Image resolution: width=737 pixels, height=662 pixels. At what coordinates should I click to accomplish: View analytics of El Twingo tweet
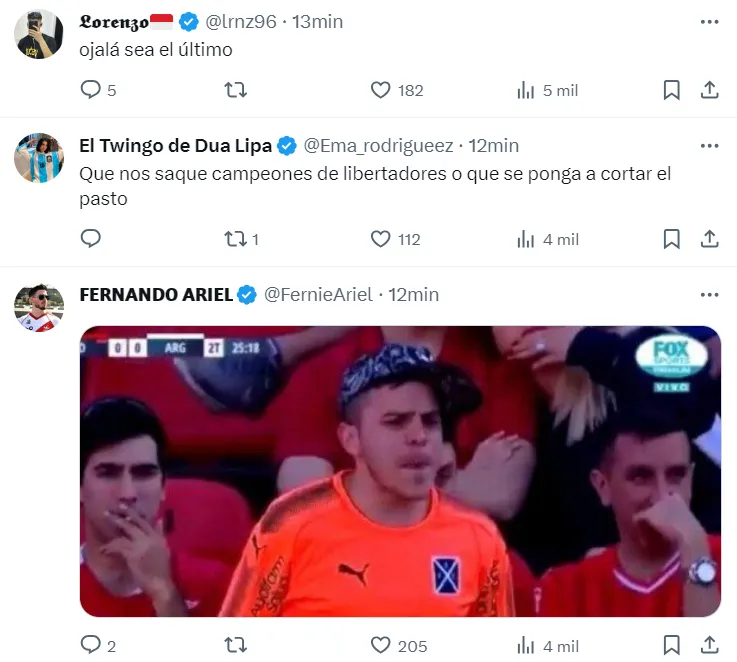548,239
